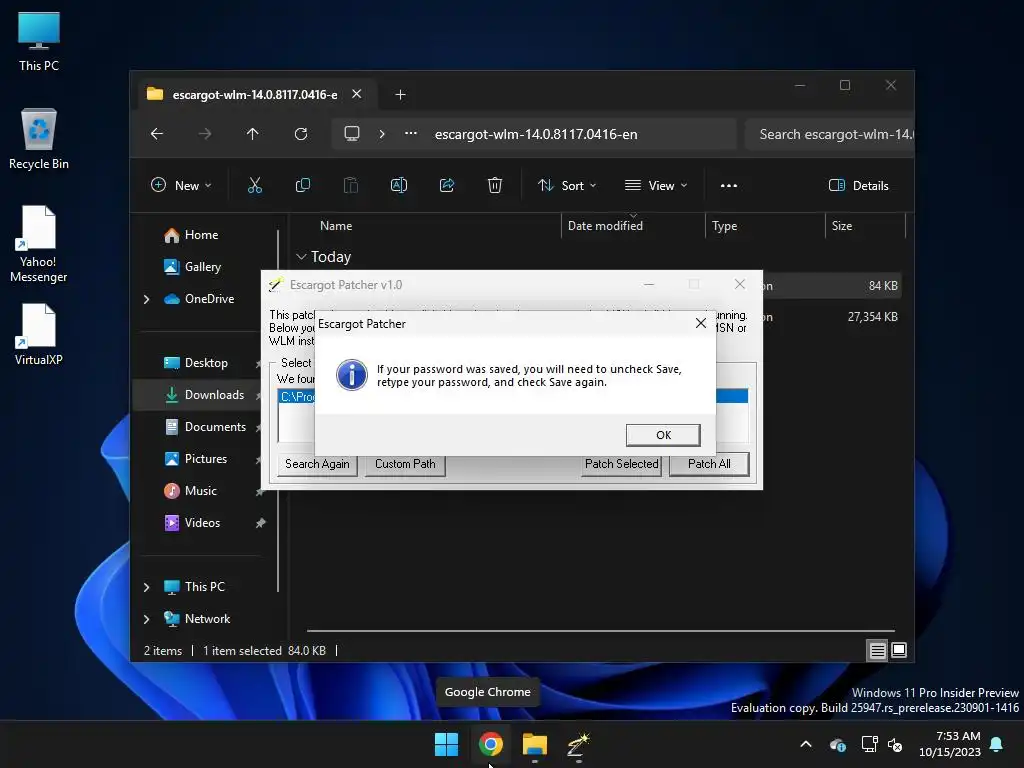Click the Paste icon in the Explorer toolbar
Screen dimensions: 1024x768
coord(351,185)
